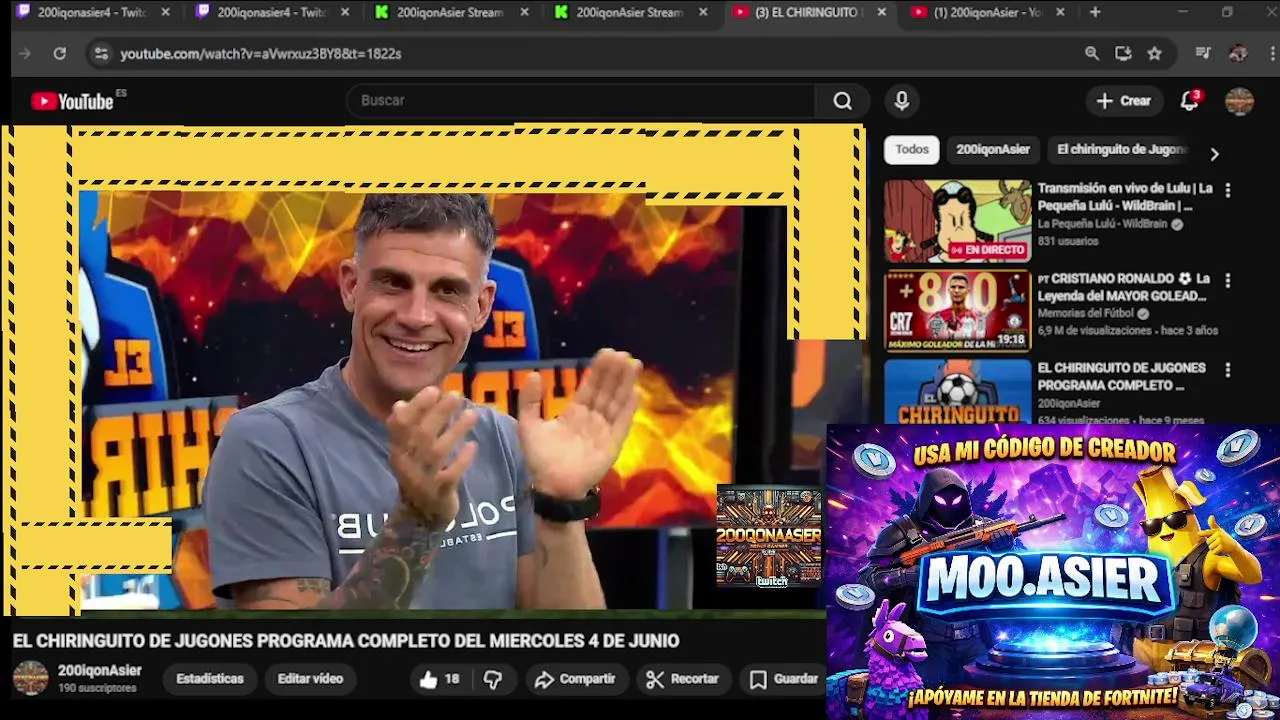Image resolution: width=1280 pixels, height=720 pixels.
Task: Click the Transmisión en vivo de Lulu title
Action: click(x=1125, y=197)
